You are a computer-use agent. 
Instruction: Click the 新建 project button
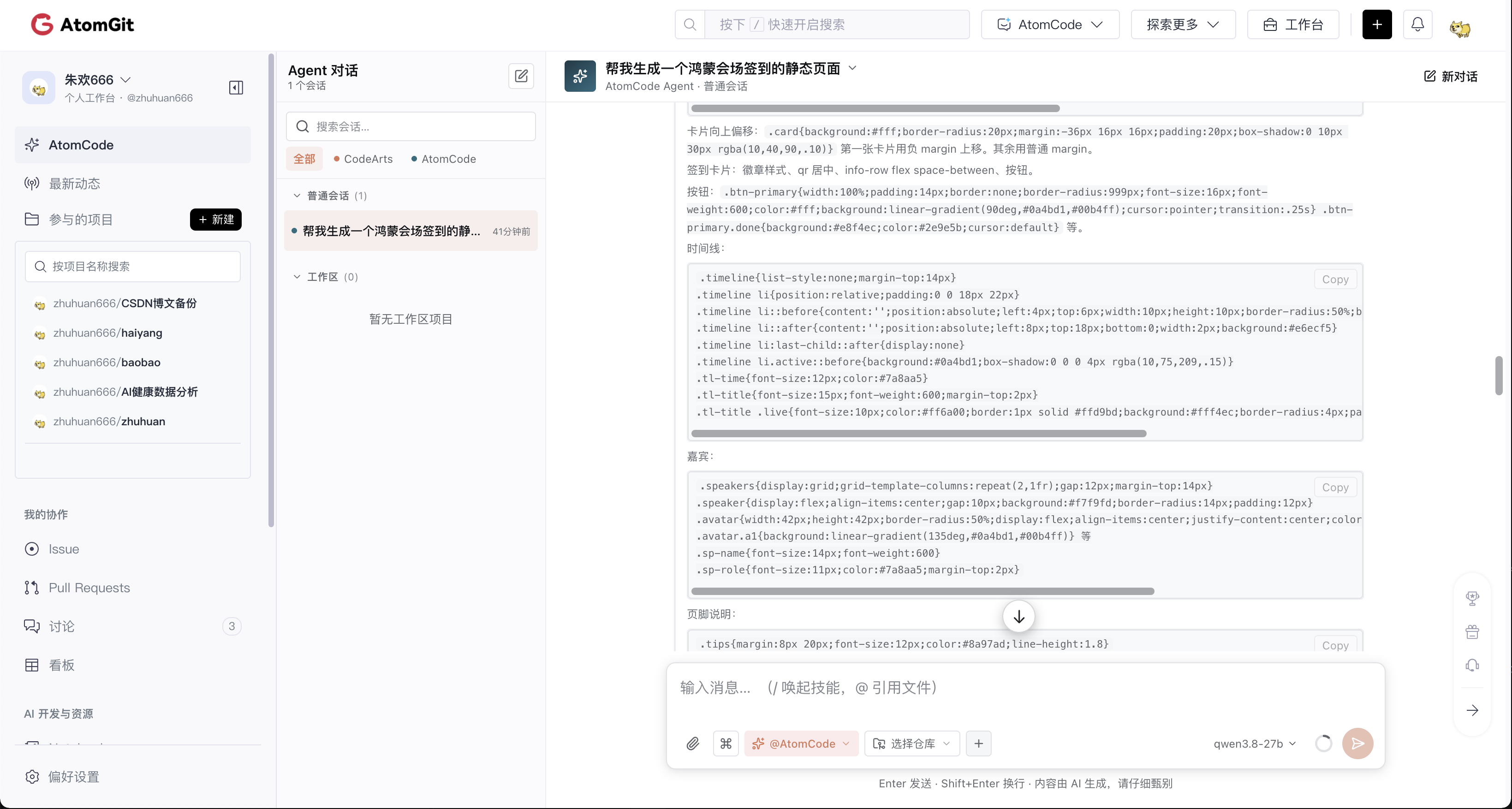215,220
